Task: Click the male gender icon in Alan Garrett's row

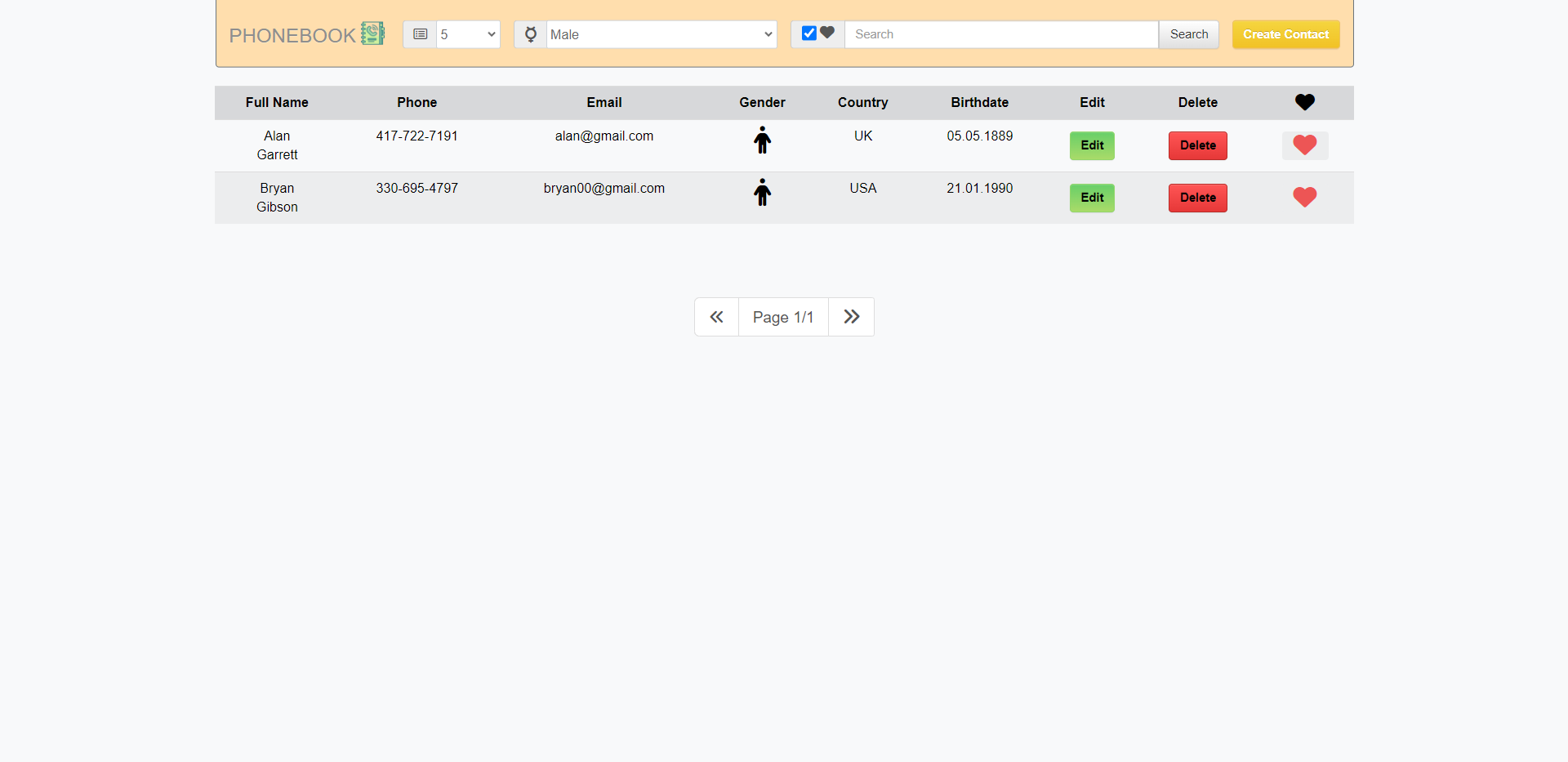Action: pos(762,140)
